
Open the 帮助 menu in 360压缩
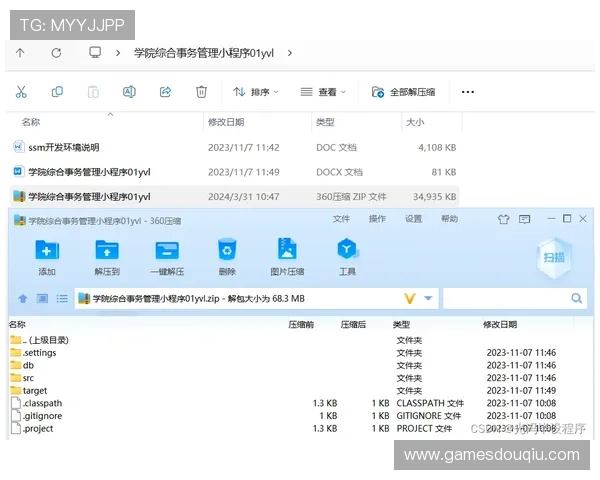[x=450, y=219]
